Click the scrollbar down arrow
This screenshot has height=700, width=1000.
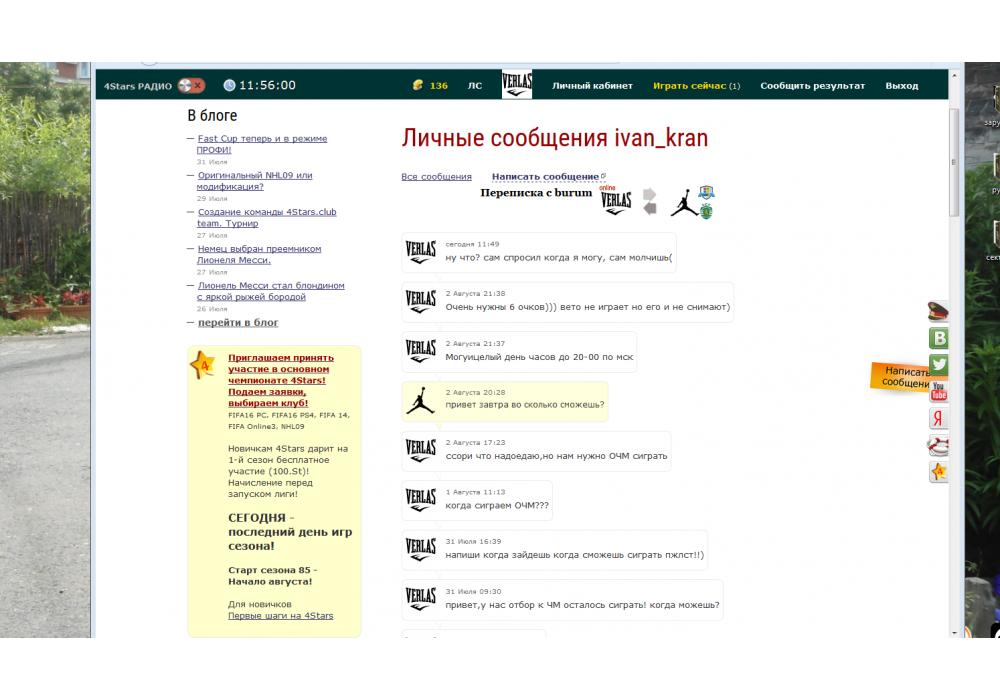point(954,632)
